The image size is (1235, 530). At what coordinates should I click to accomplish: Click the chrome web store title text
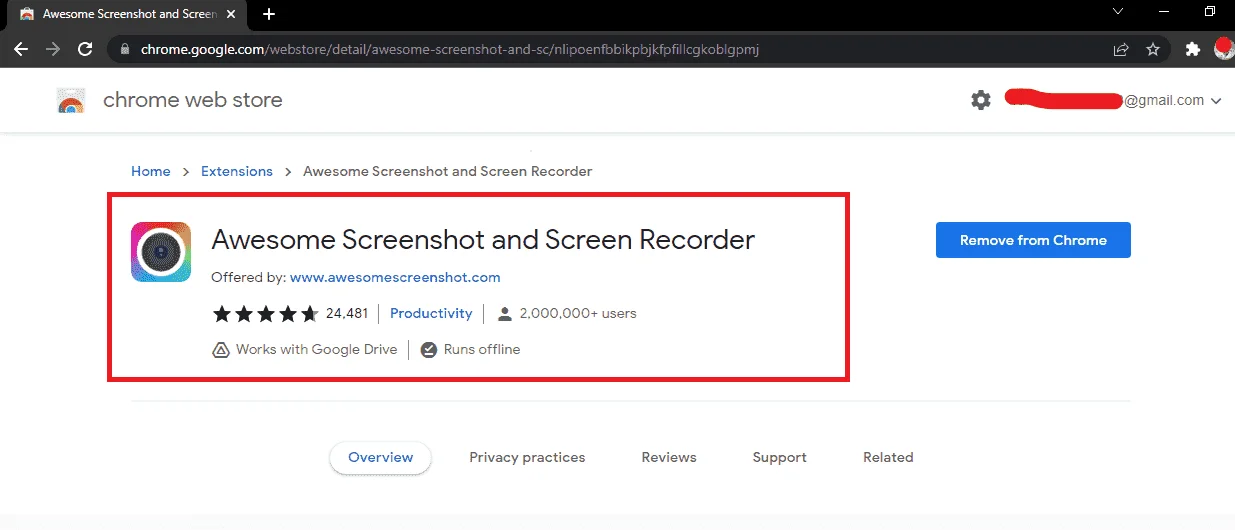pos(193,100)
